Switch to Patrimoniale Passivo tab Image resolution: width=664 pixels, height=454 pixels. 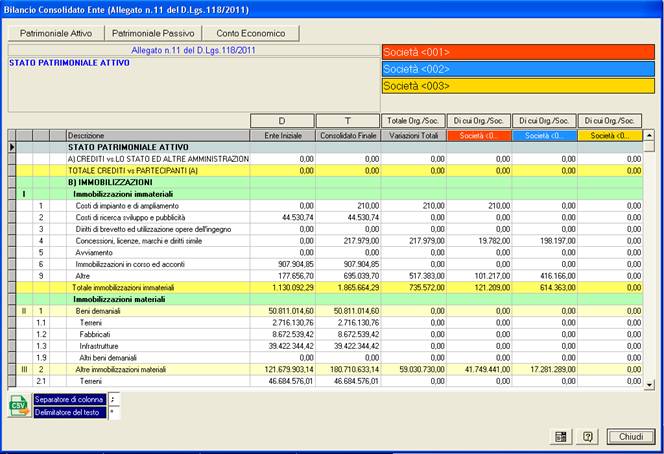pos(153,33)
